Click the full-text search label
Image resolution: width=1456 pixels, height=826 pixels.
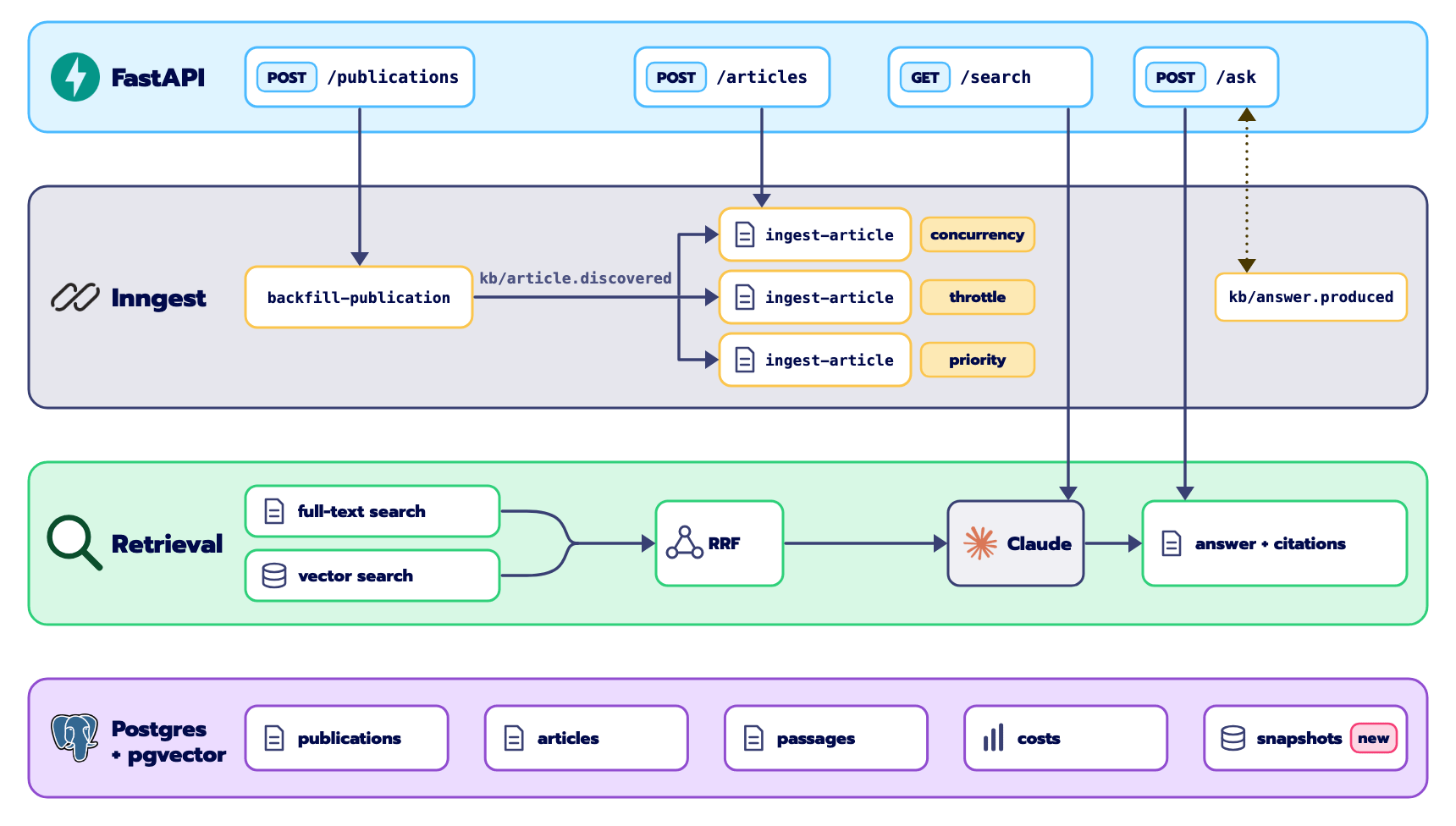(x=361, y=511)
